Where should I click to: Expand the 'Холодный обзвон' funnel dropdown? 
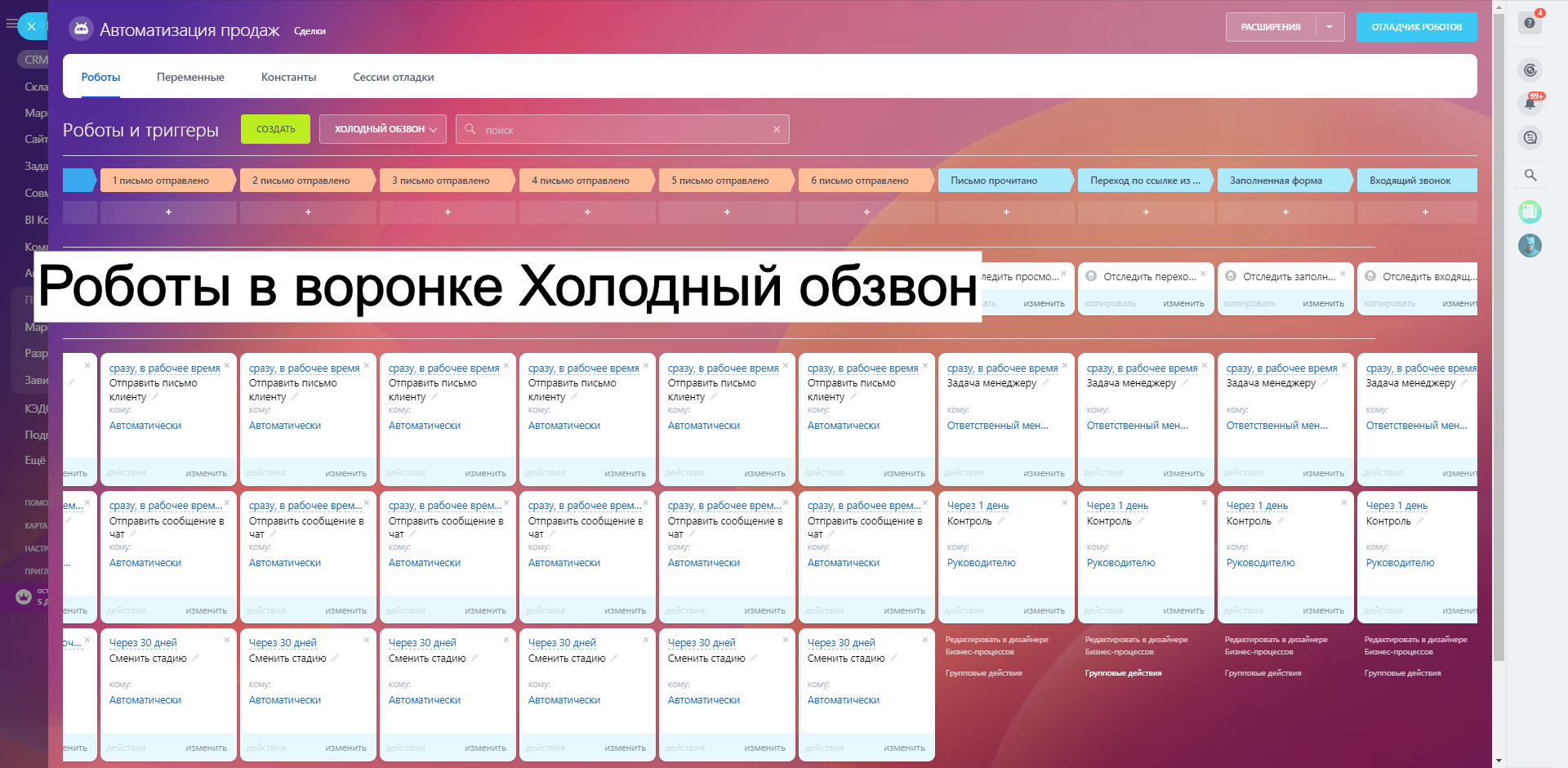click(382, 129)
